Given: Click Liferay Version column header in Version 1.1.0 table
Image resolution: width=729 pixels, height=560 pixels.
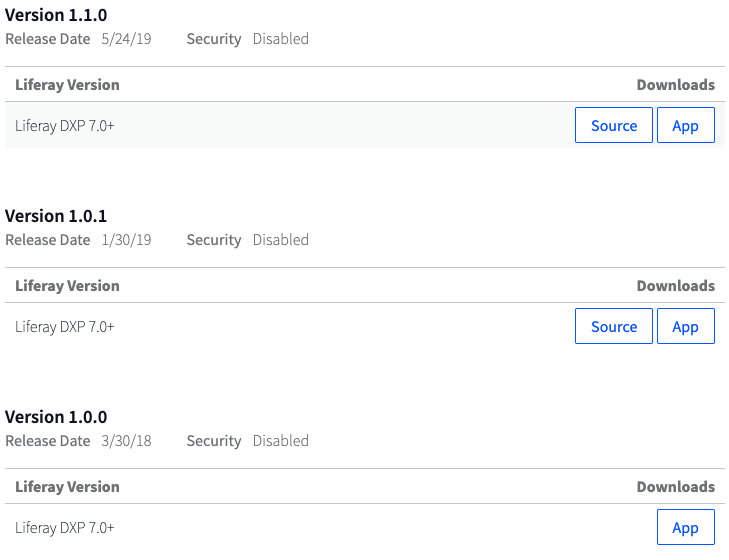Looking at the screenshot, I should (67, 85).
